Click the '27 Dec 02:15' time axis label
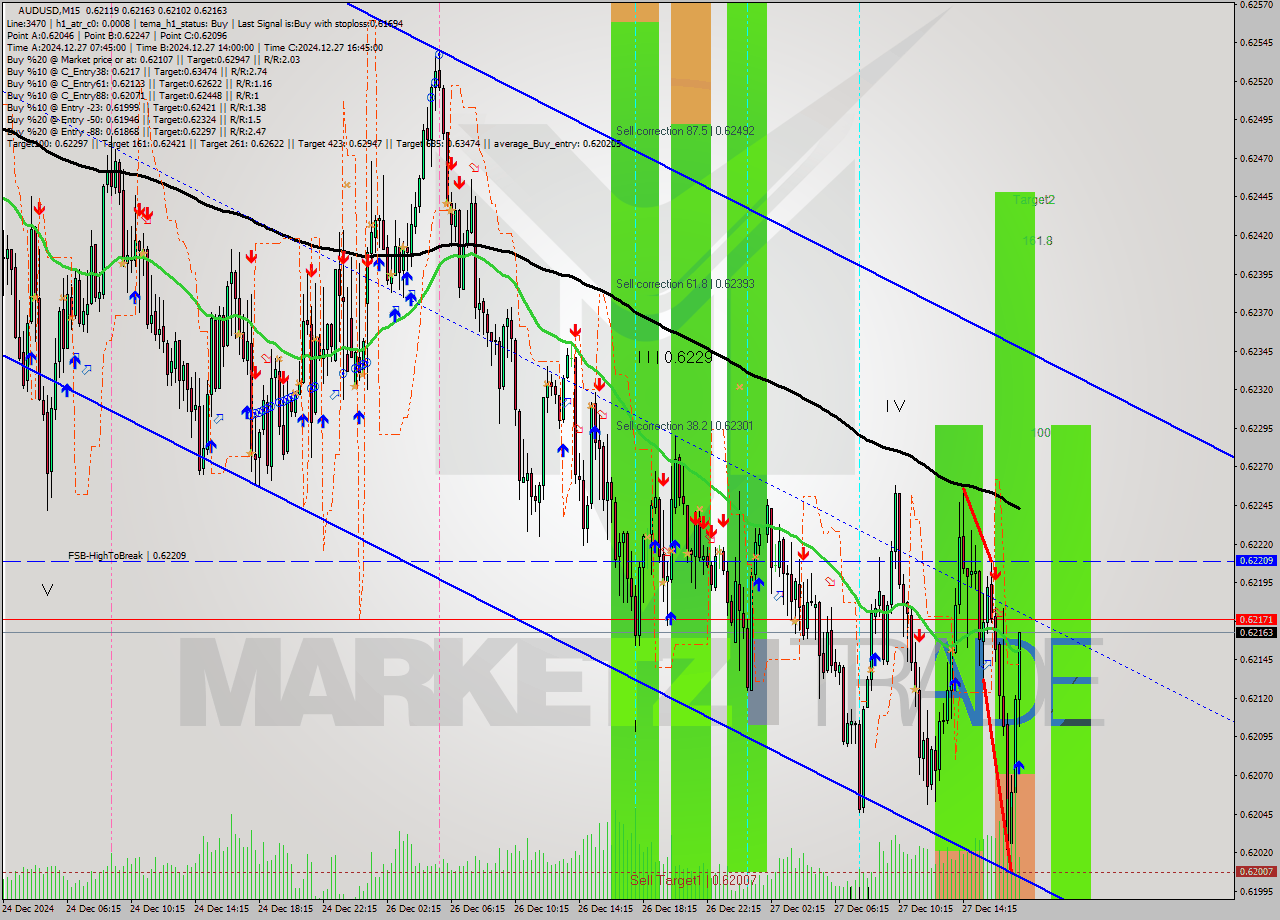The height and width of the screenshot is (920, 1280). click(x=797, y=909)
